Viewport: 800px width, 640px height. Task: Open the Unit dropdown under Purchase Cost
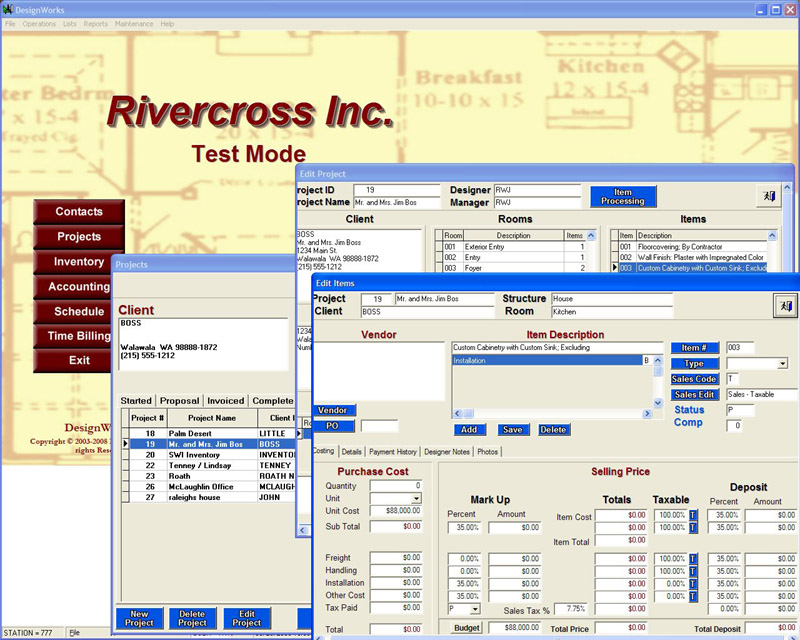tap(416, 498)
